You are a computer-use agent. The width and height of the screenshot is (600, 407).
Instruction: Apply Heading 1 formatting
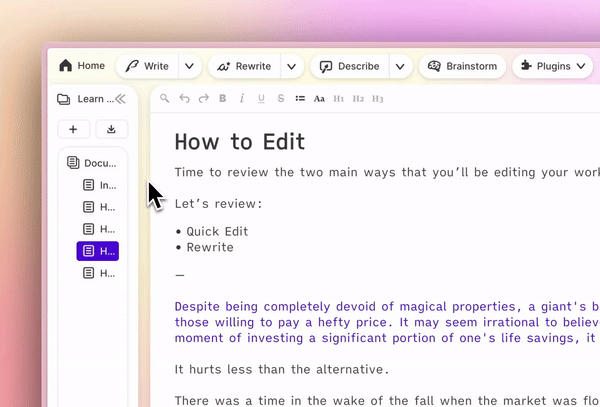(339, 99)
